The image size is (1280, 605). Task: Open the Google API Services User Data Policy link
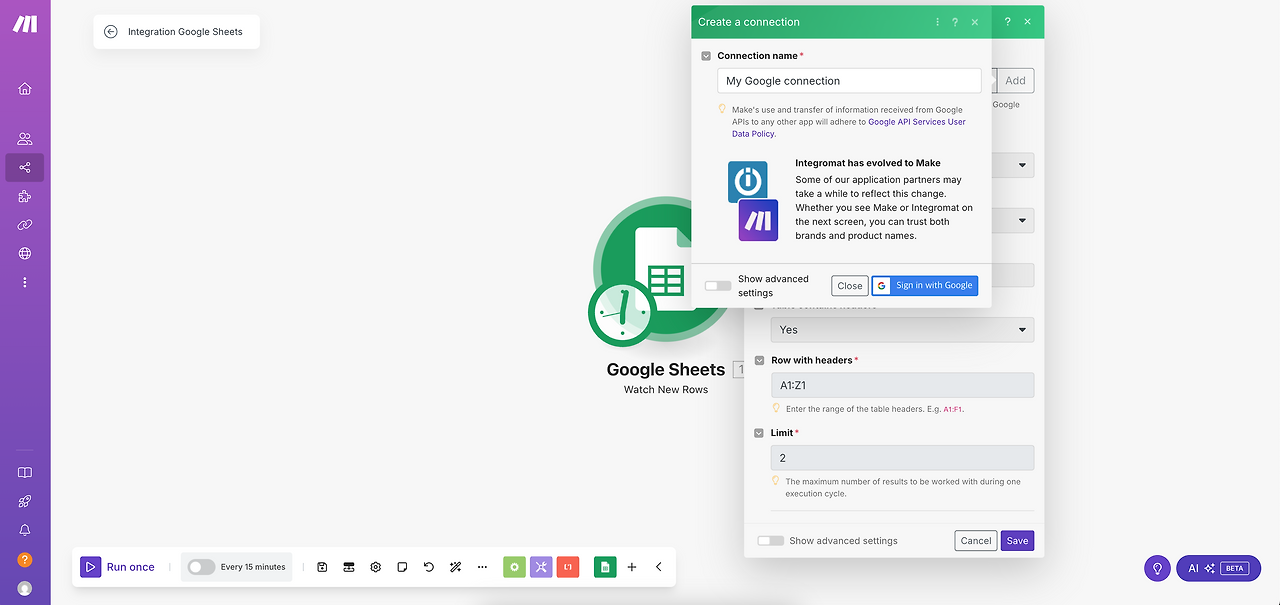click(849, 128)
